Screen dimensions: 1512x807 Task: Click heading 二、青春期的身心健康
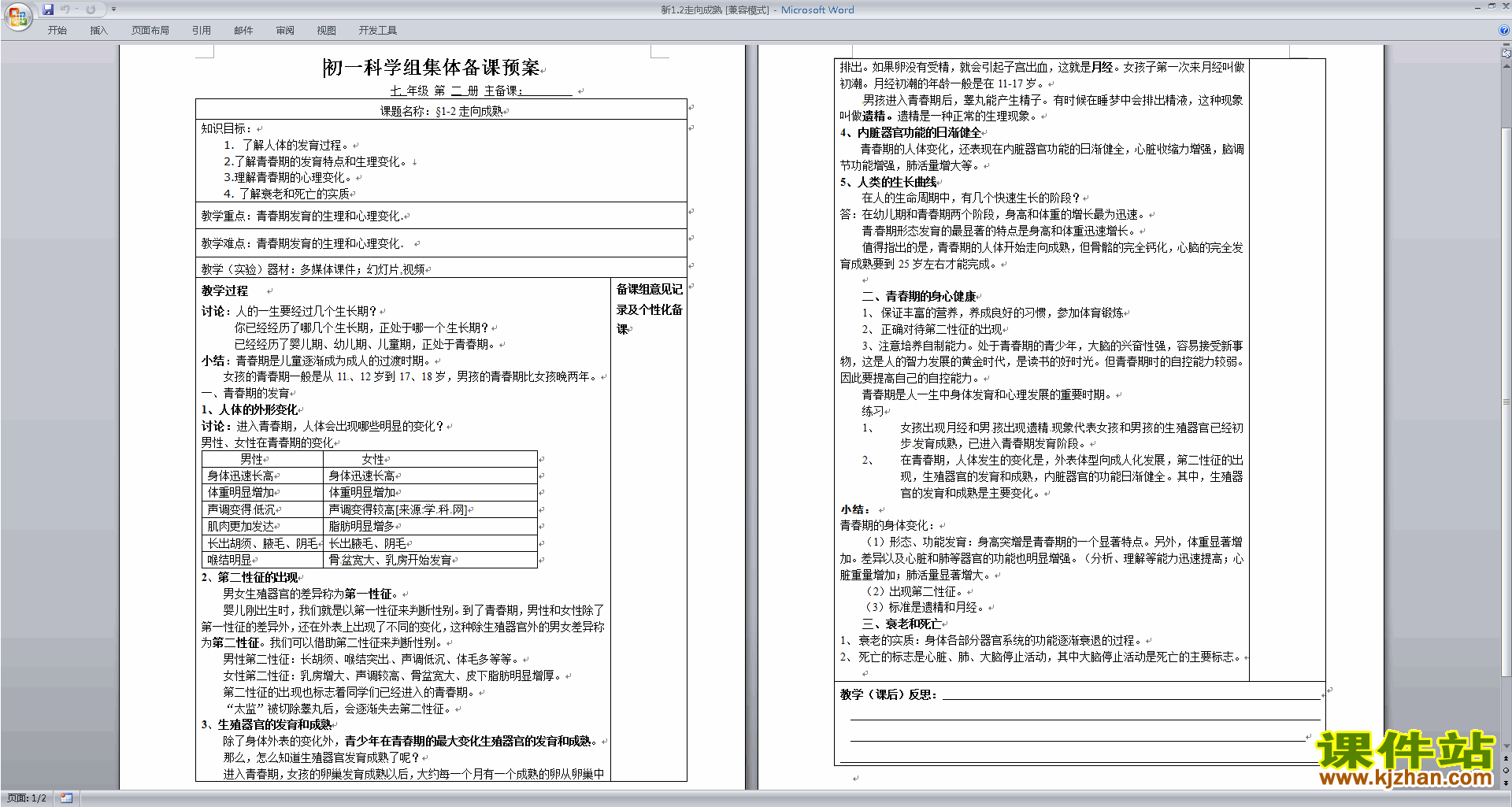pos(919,296)
